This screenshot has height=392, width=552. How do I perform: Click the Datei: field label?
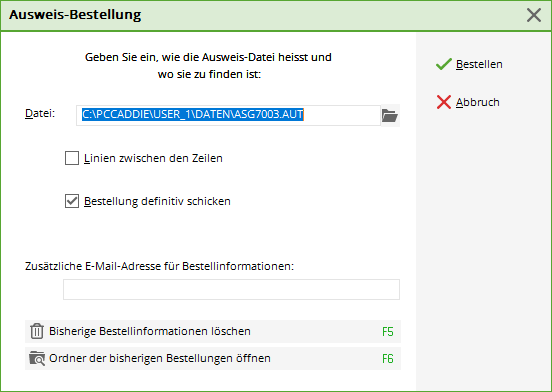40,114
